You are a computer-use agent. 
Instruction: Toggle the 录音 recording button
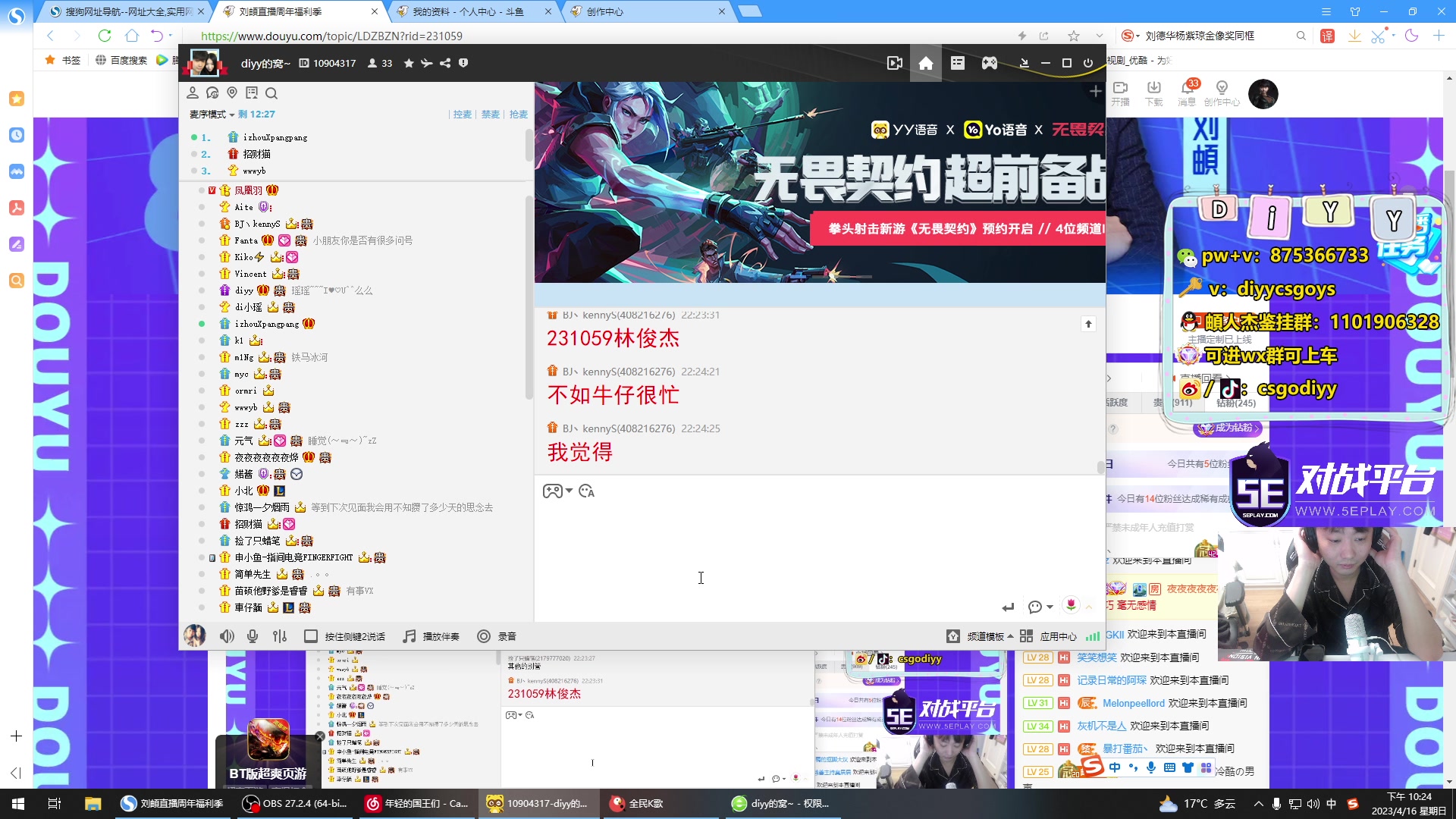coord(497,636)
